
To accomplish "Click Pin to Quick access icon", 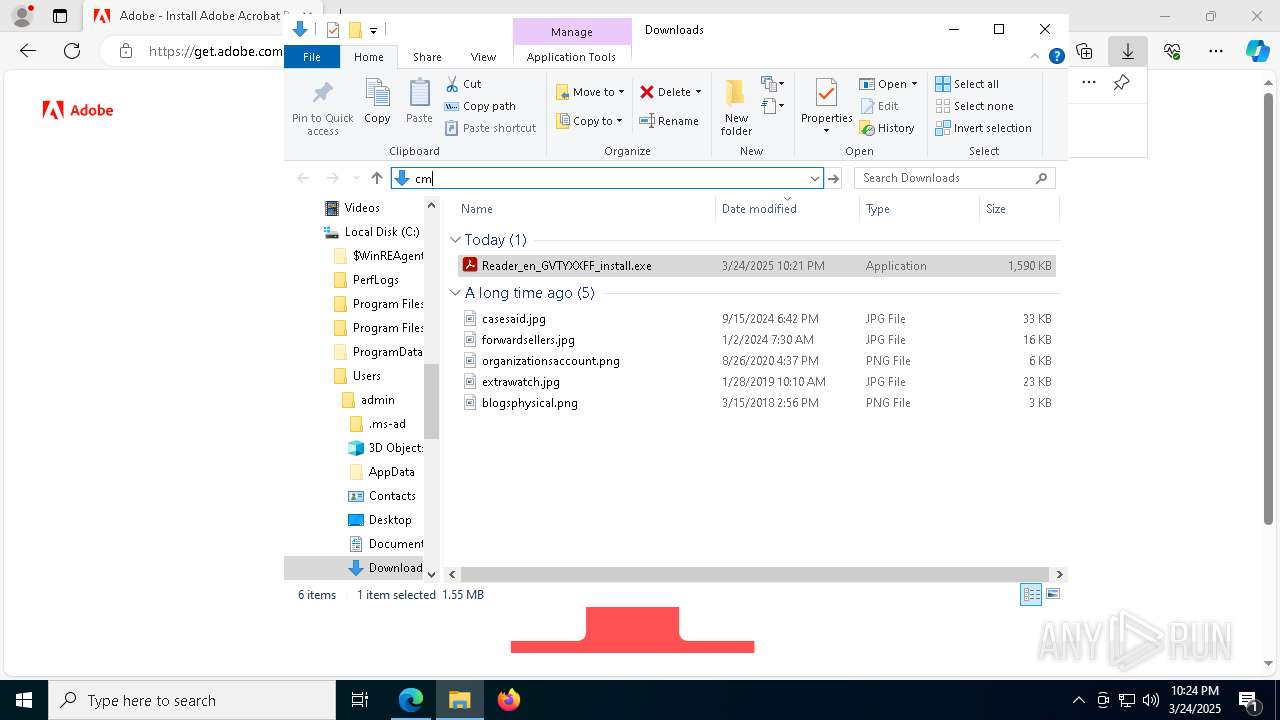I will pyautogui.click(x=322, y=107).
